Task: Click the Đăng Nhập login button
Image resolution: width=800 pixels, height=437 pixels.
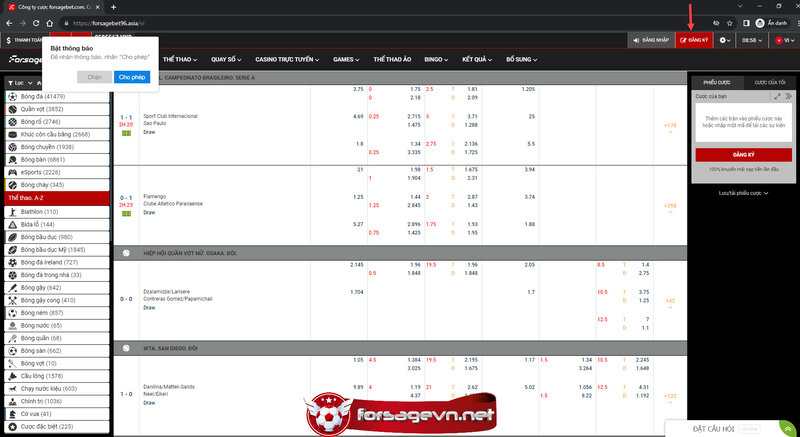Action: pos(652,40)
